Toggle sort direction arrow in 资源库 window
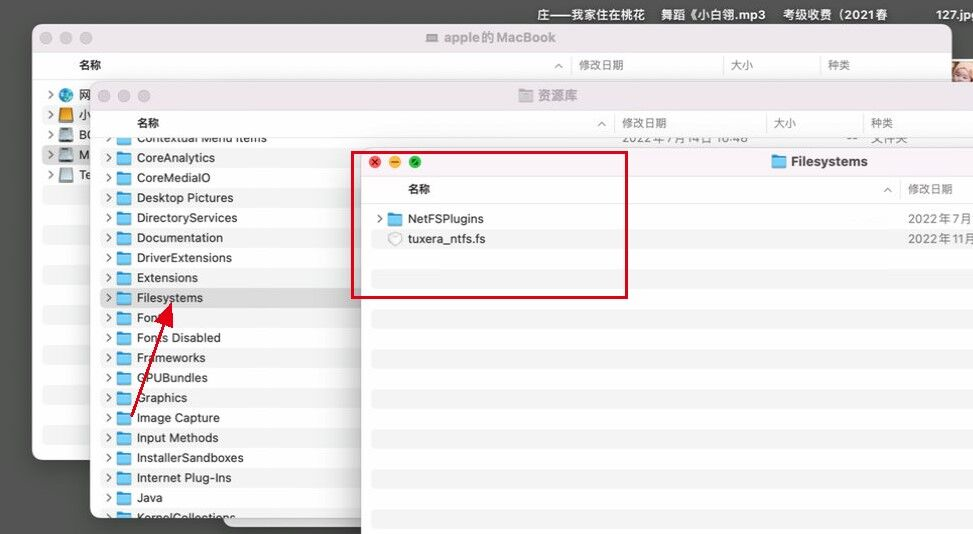The height and width of the screenshot is (534, 973). pos(601,124)
